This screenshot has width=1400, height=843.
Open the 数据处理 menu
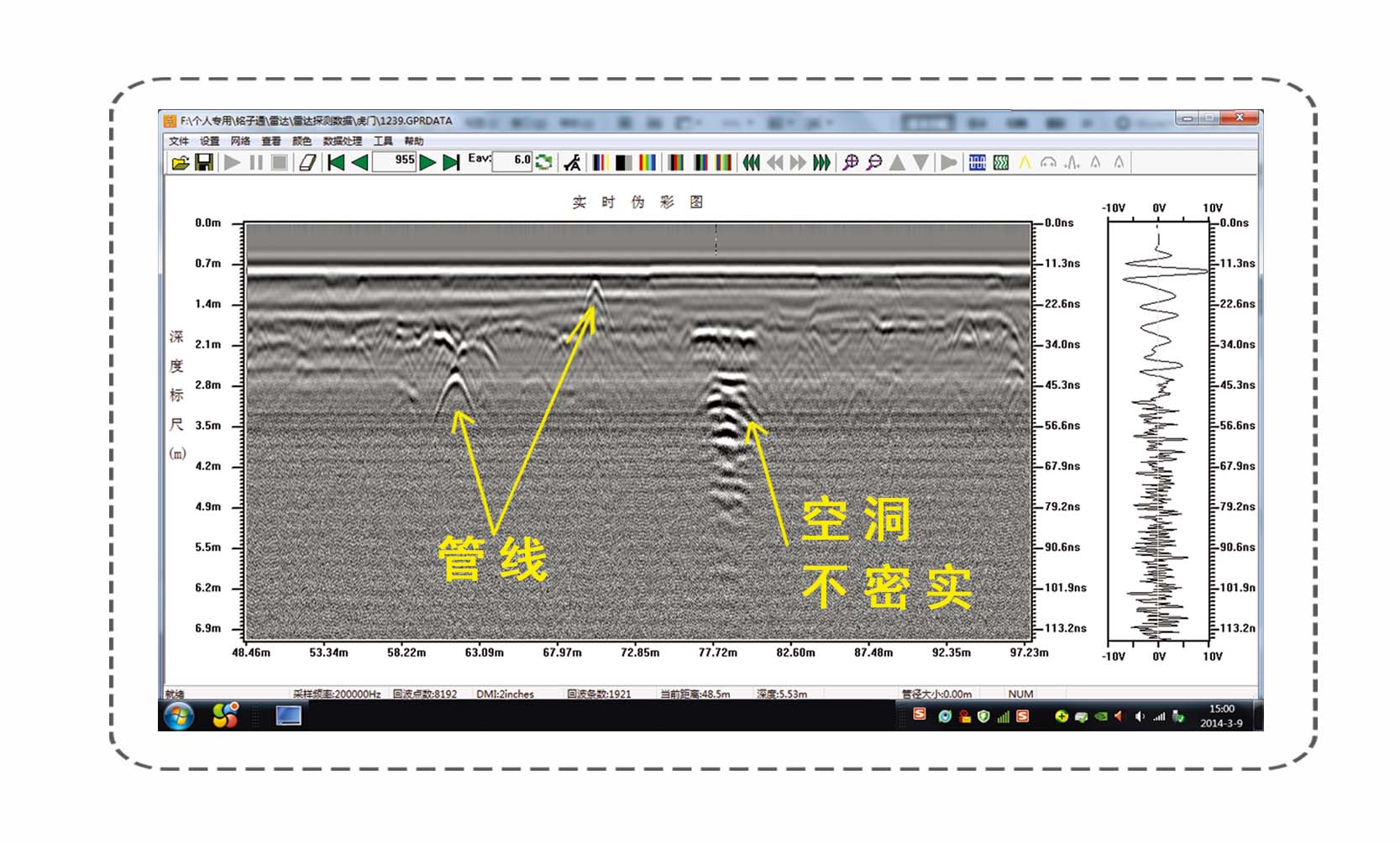click(x=342, y=141)
